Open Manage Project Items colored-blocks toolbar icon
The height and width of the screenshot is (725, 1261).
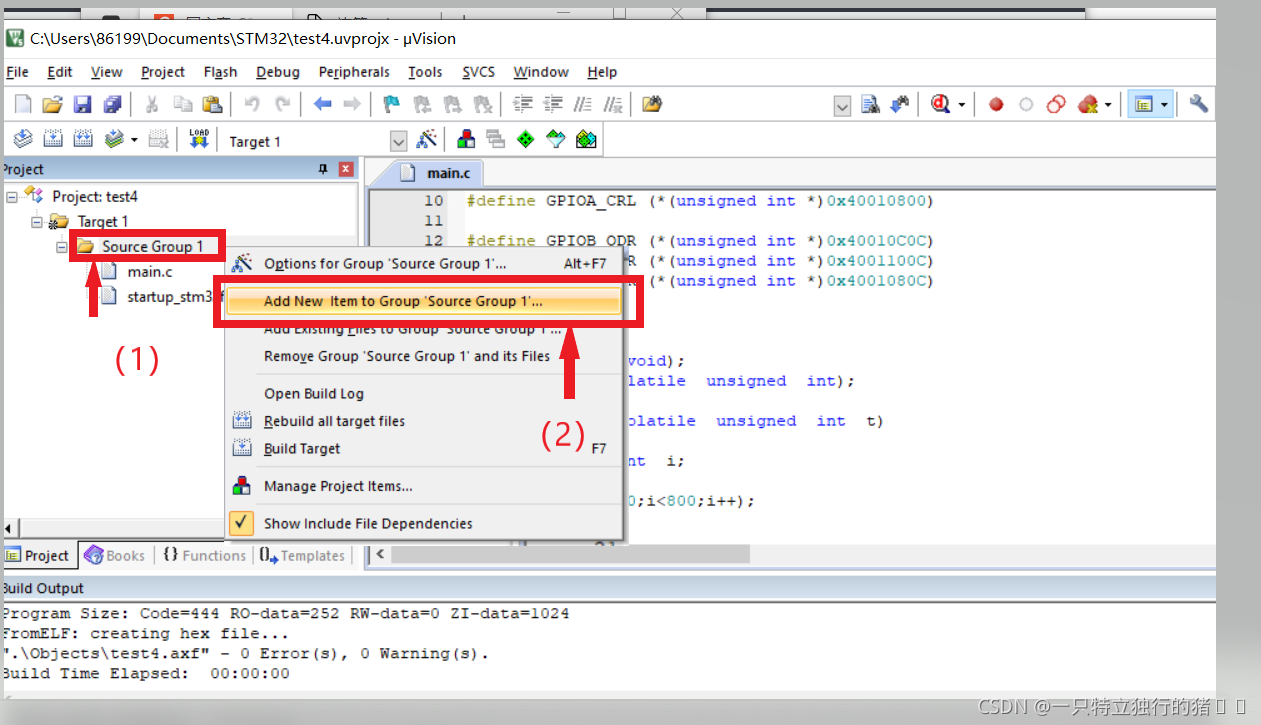click(x=465, y=140)
